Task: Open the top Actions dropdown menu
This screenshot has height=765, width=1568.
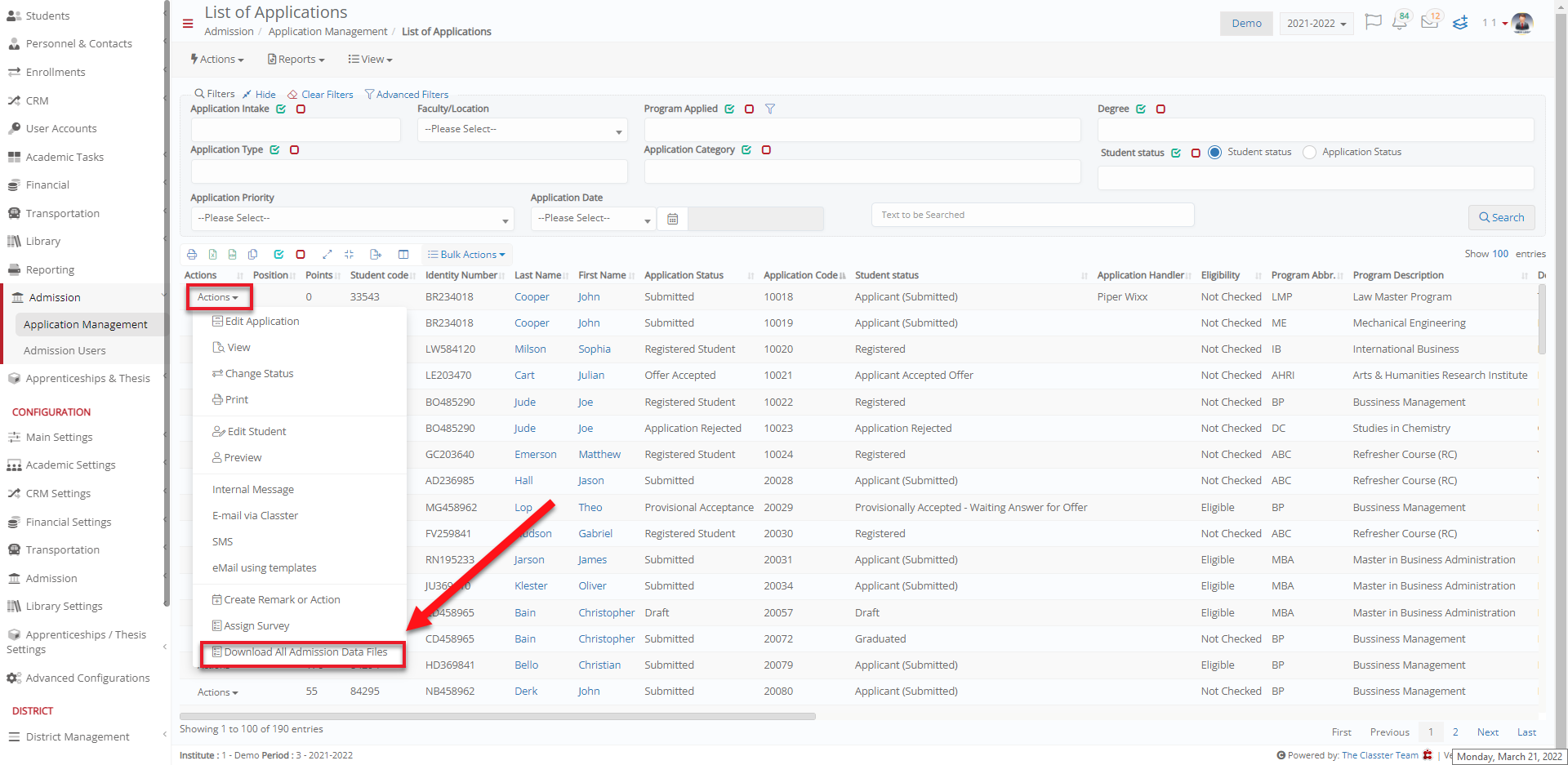Action: tap(217, 59)
